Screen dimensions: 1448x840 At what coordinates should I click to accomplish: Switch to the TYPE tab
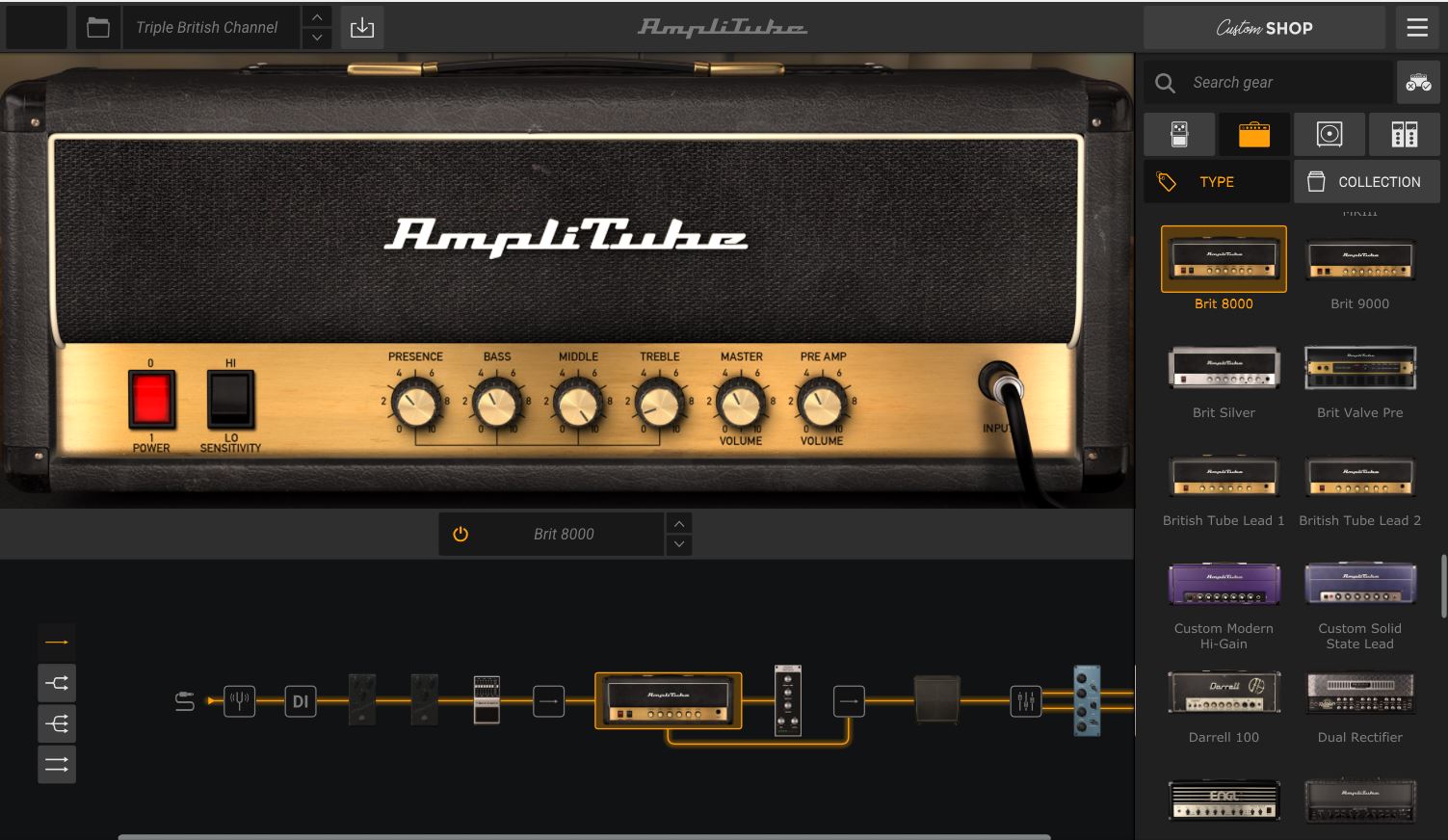(1217, 181)
